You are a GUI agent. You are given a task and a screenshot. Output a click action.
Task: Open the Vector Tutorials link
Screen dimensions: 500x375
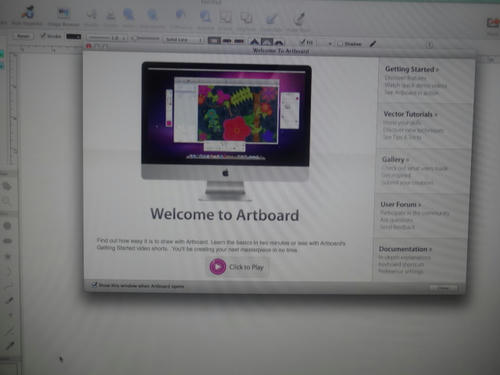click(410, 114)
